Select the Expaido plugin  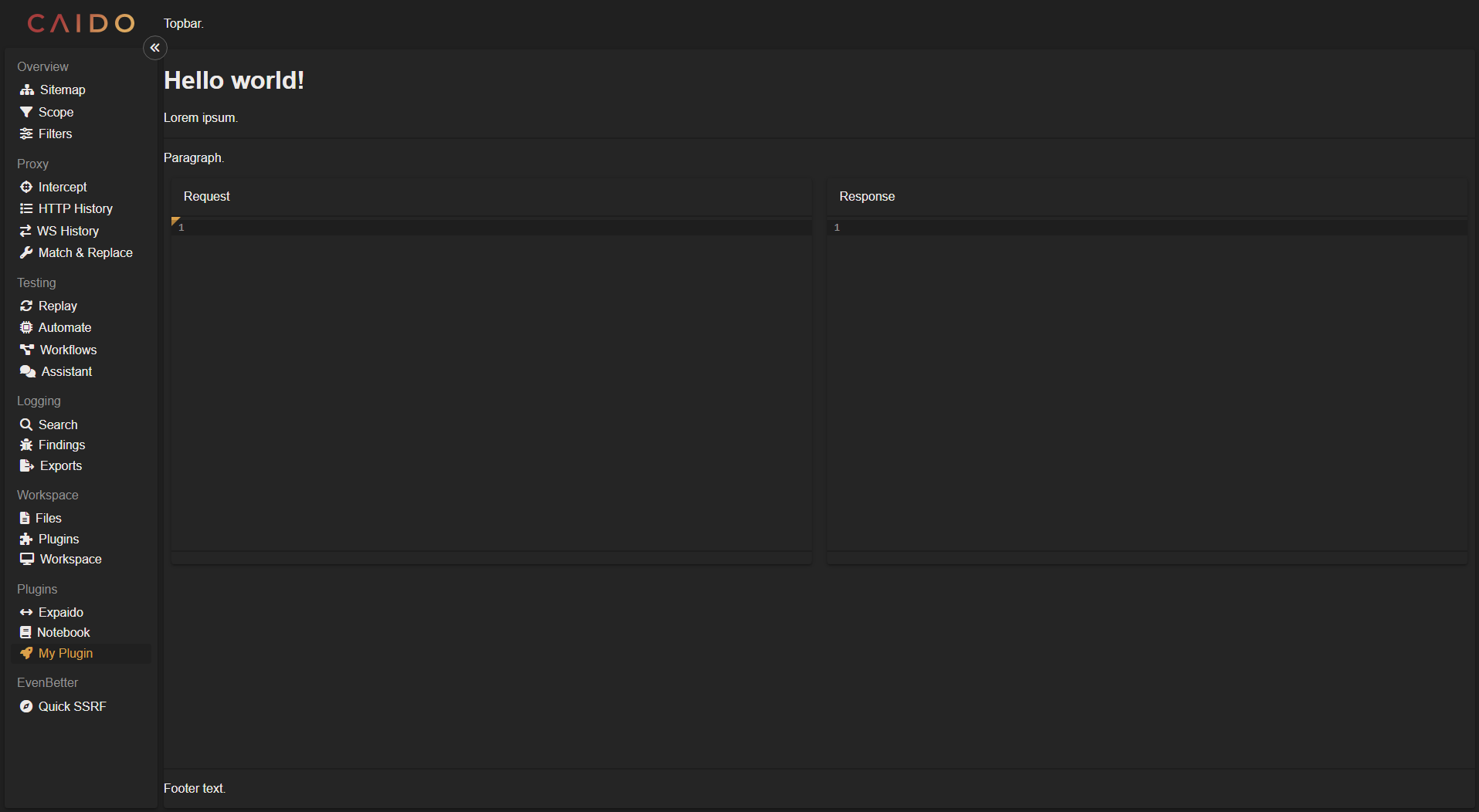[x=60, y=613]
